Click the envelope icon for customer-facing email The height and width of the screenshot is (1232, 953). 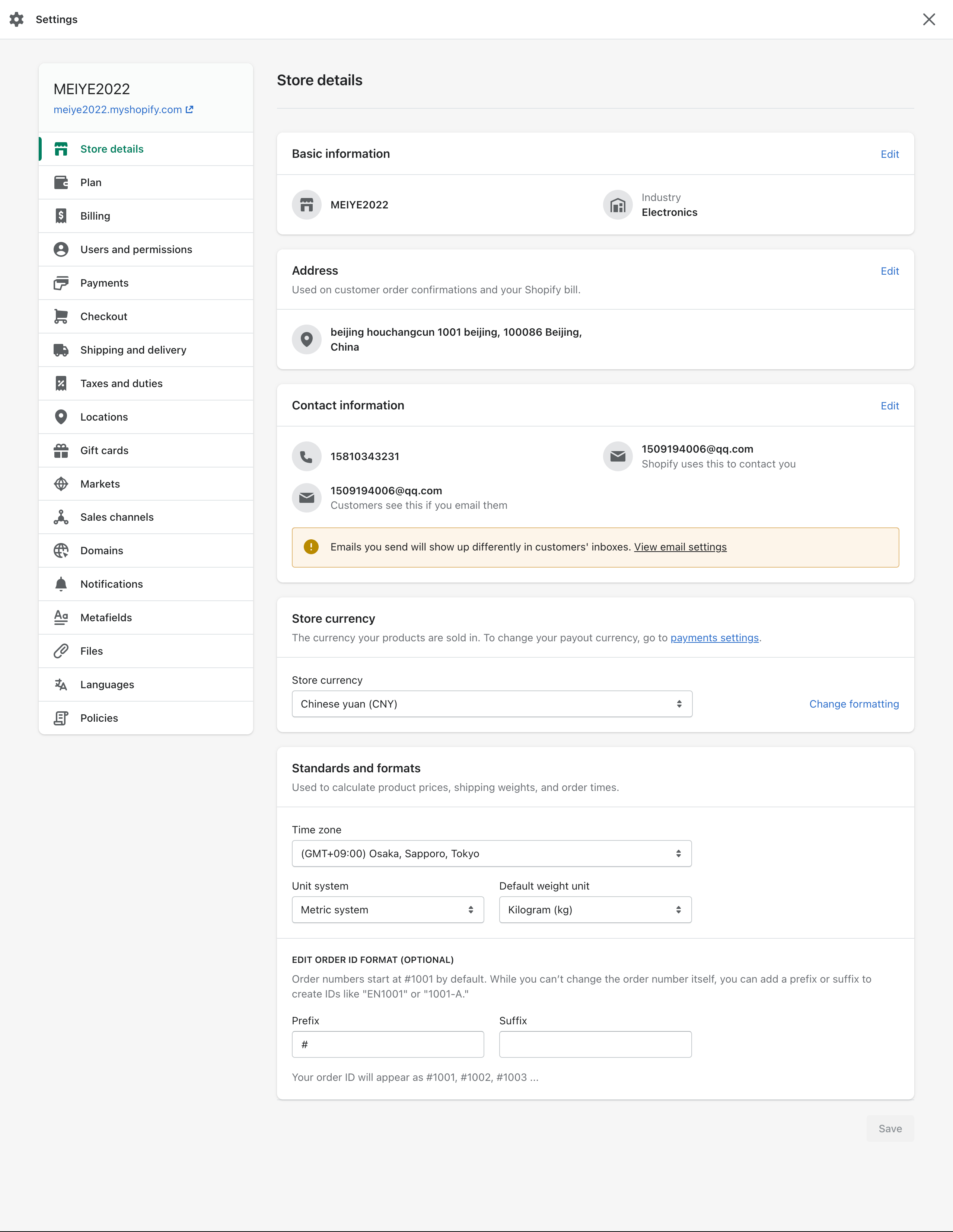point(306,498)
